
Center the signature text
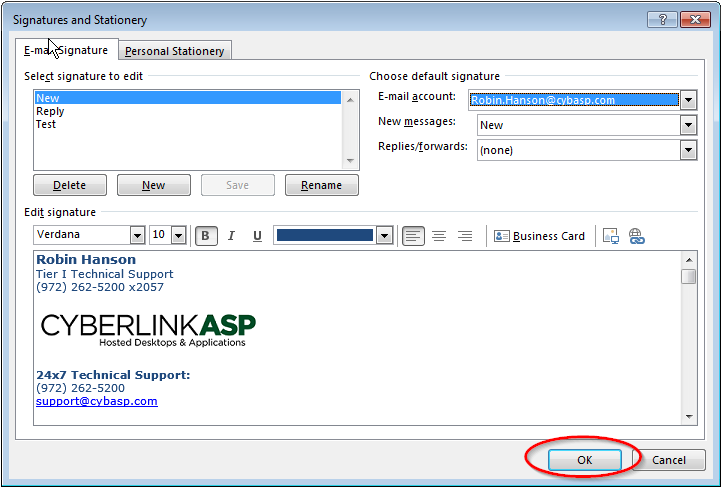[x=439, y=236]
